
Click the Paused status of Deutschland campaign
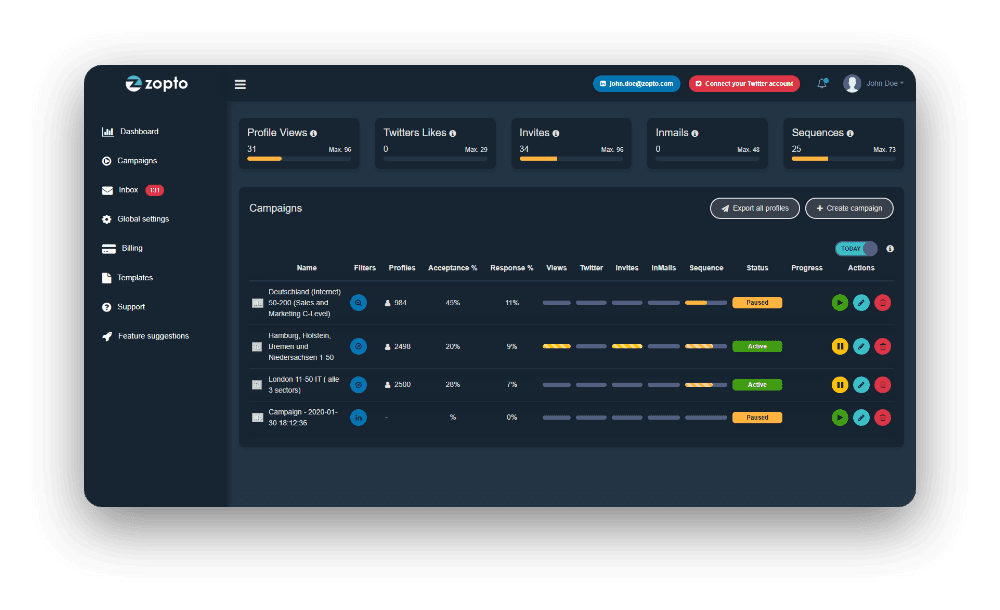757,302
